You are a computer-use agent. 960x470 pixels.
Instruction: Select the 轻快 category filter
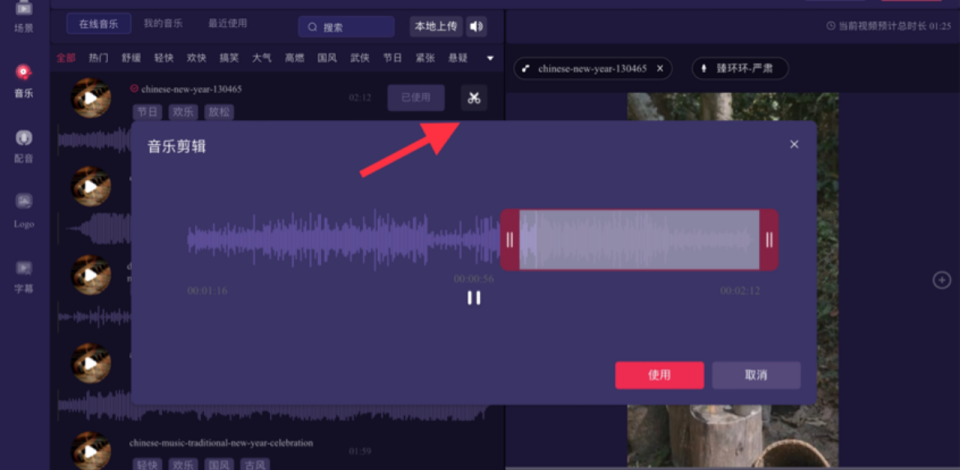(163, 58)
